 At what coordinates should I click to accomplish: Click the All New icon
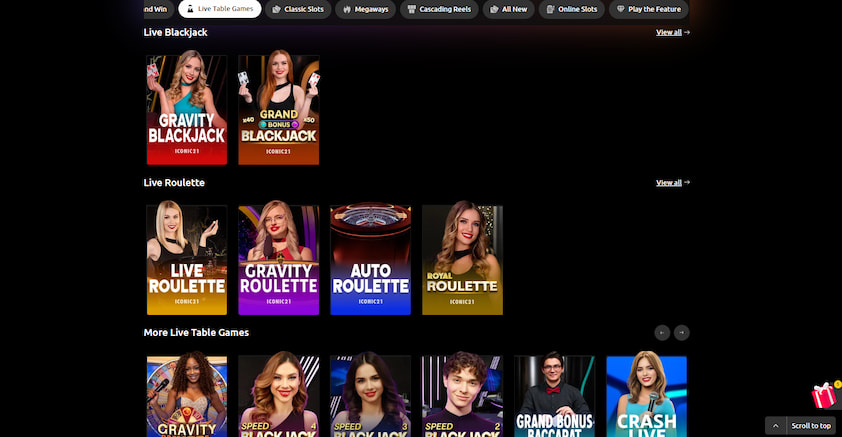point(495,9)
